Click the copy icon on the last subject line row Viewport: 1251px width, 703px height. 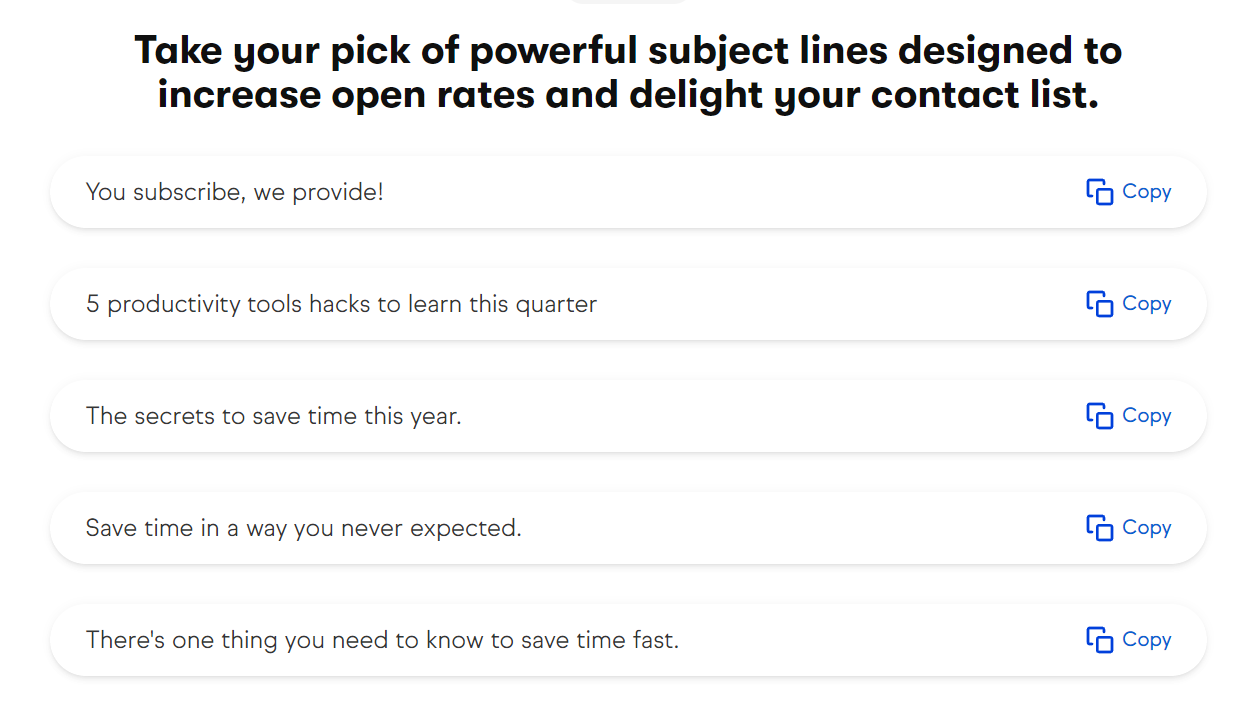(x=1097, y=639)
